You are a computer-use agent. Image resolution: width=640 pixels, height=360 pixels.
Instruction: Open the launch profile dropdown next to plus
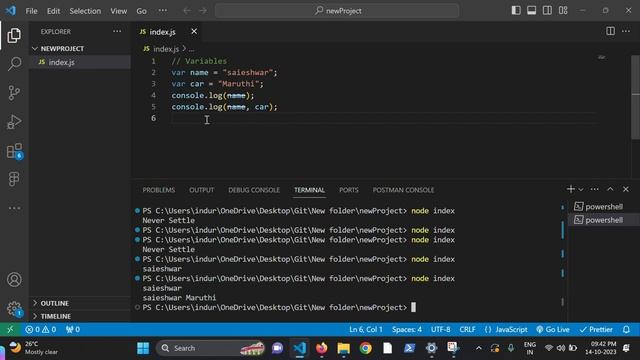click(581, 189)
